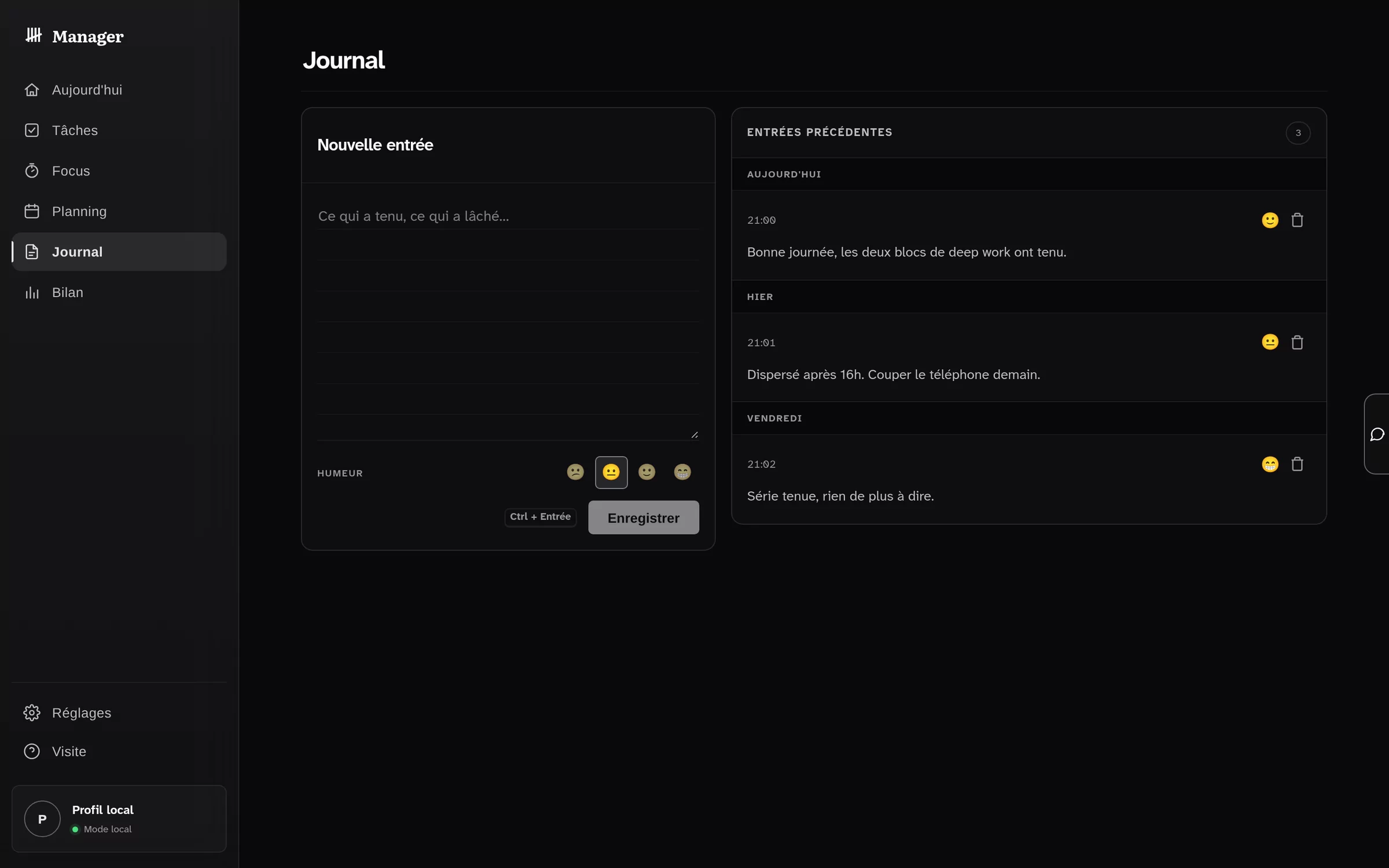This screenshot has height=868, width=1389.
Task: Click the Manager tally logo icon
Action: [x=34, y=35]
